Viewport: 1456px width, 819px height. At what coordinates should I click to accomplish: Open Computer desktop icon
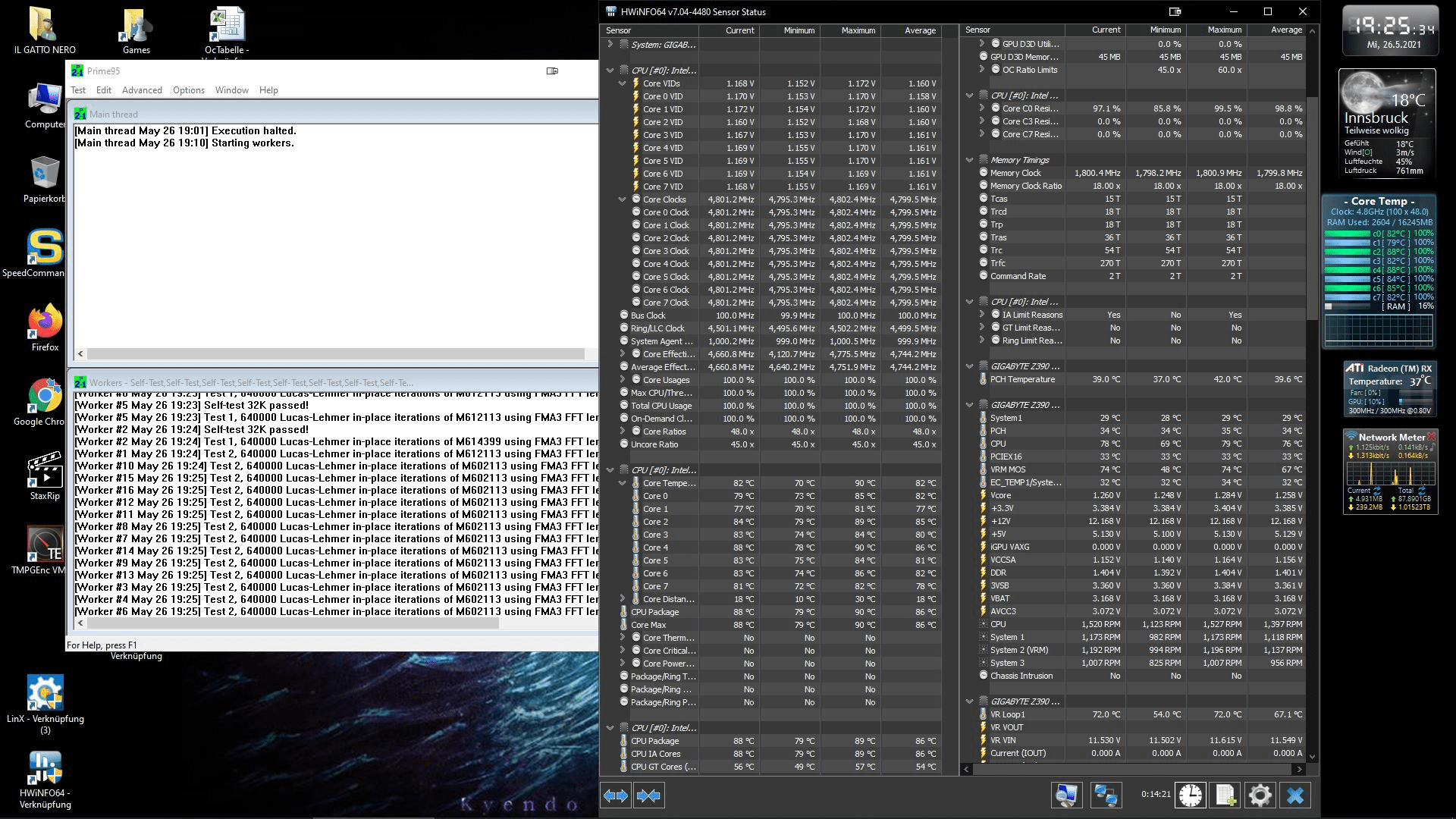click(45, 105)
